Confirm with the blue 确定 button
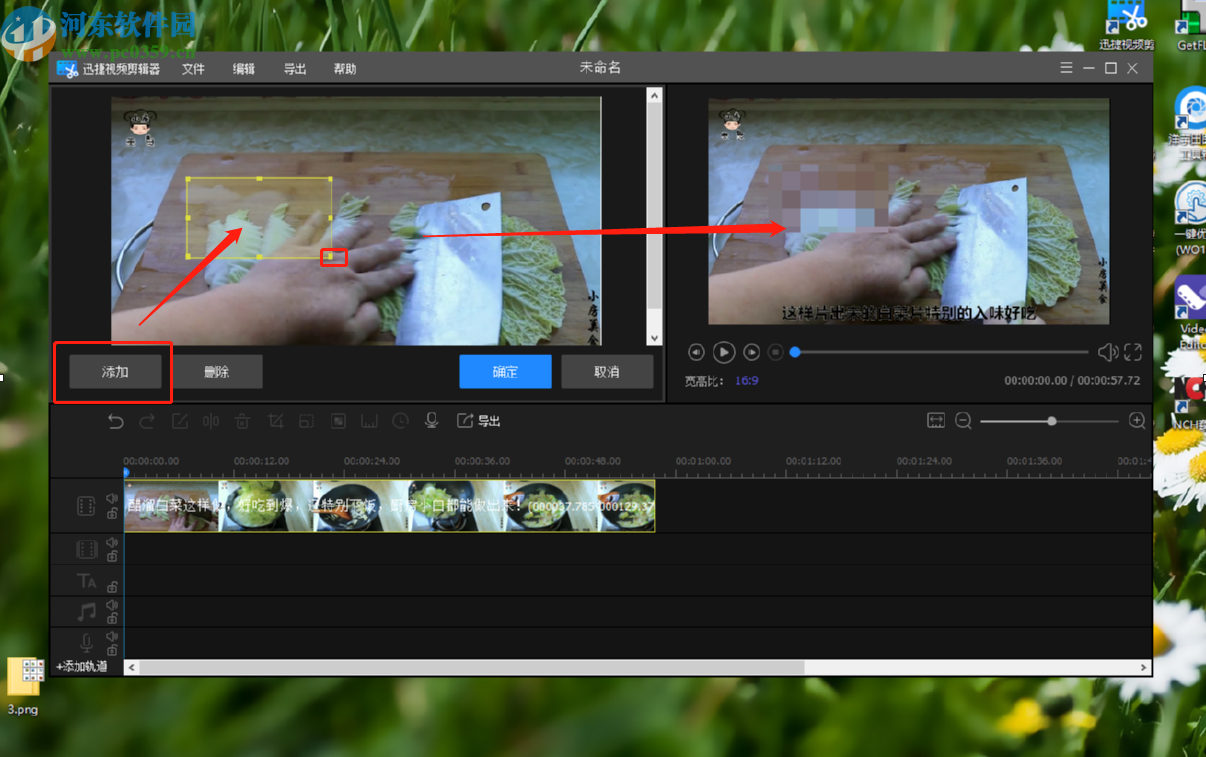Viewport: 1206px width, 757px height. 506,372
